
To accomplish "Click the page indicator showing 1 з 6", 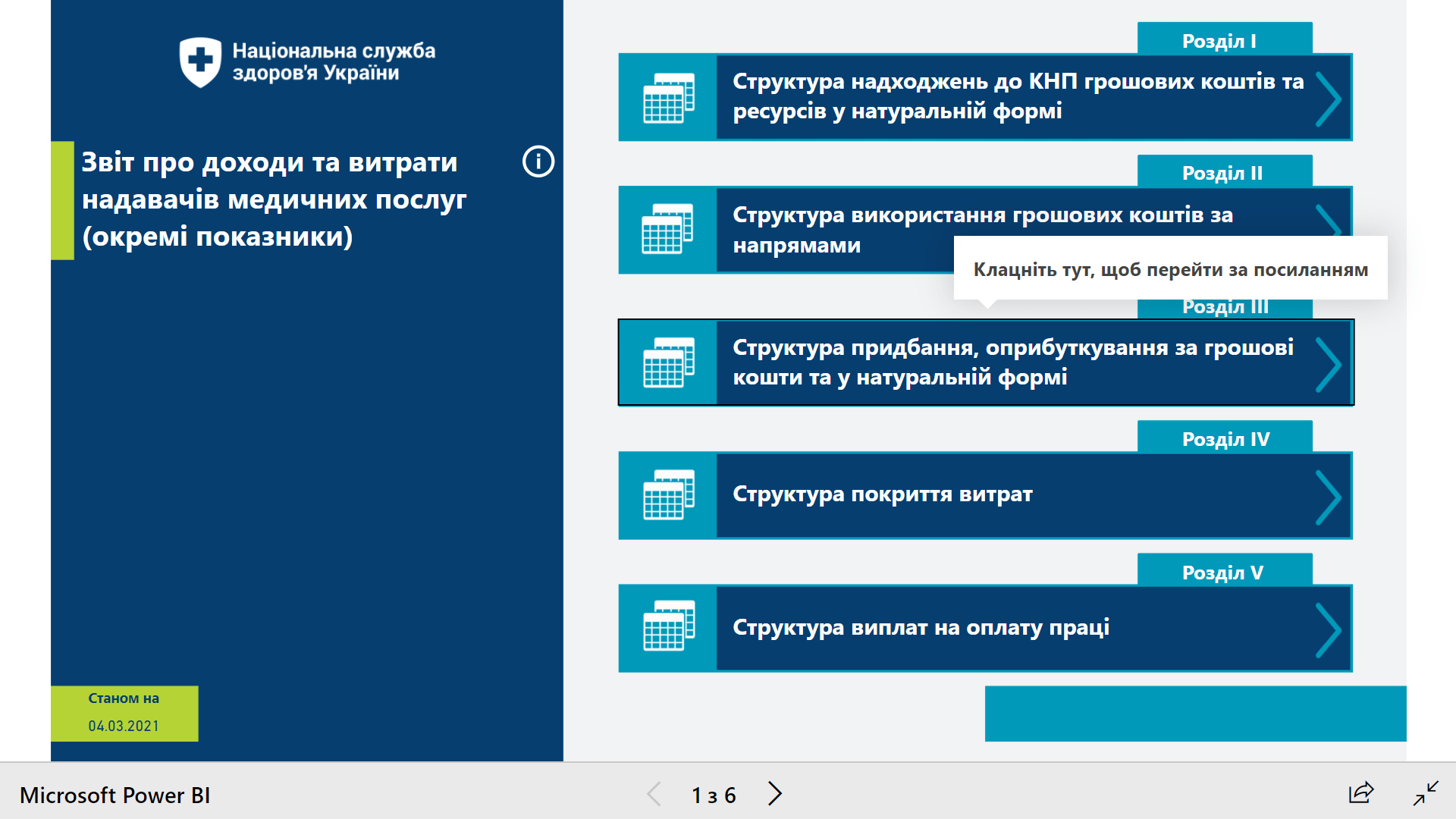I will [x=714, y=795].
